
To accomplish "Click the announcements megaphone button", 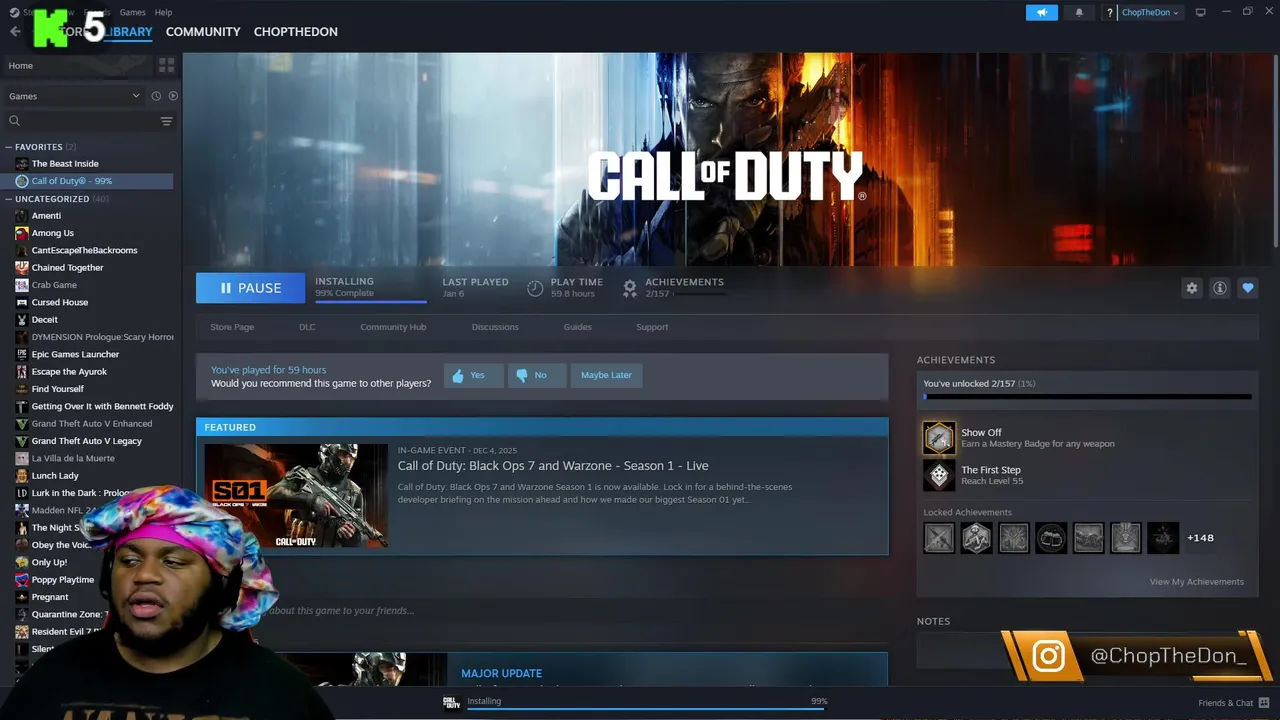I will 1041,13.
